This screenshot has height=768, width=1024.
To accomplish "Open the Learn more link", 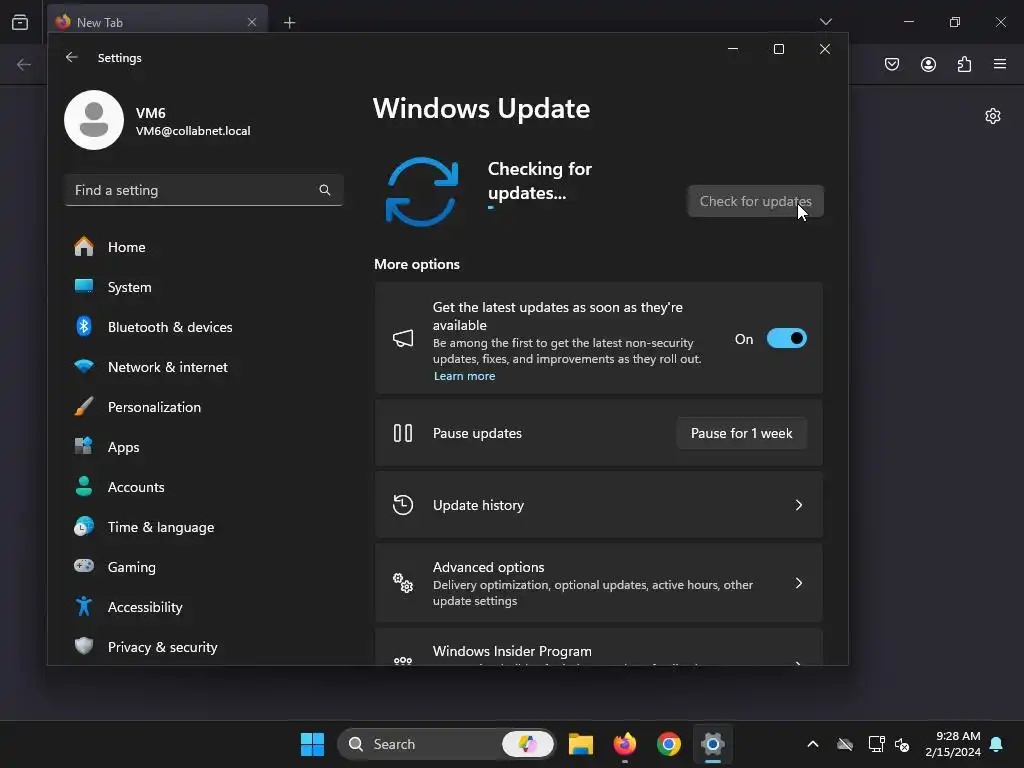I will click(464, 376).
